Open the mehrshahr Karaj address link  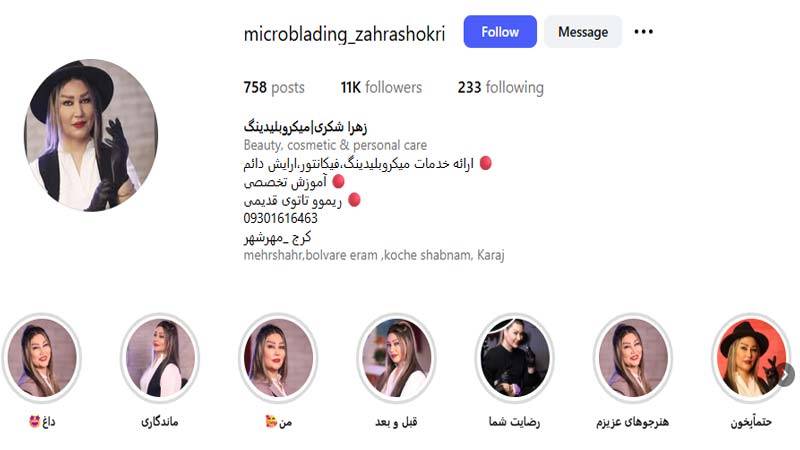pyautogui.click(x=374, y=255)
